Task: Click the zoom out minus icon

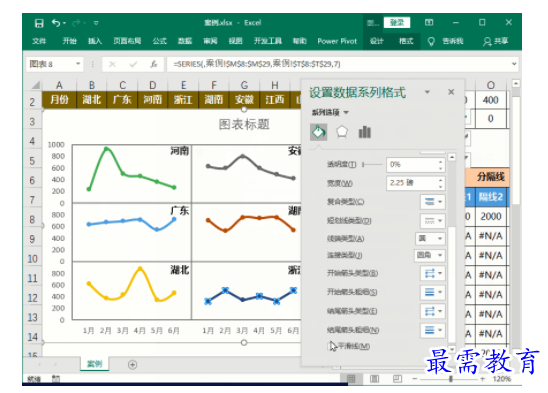Action: [414, 379]
